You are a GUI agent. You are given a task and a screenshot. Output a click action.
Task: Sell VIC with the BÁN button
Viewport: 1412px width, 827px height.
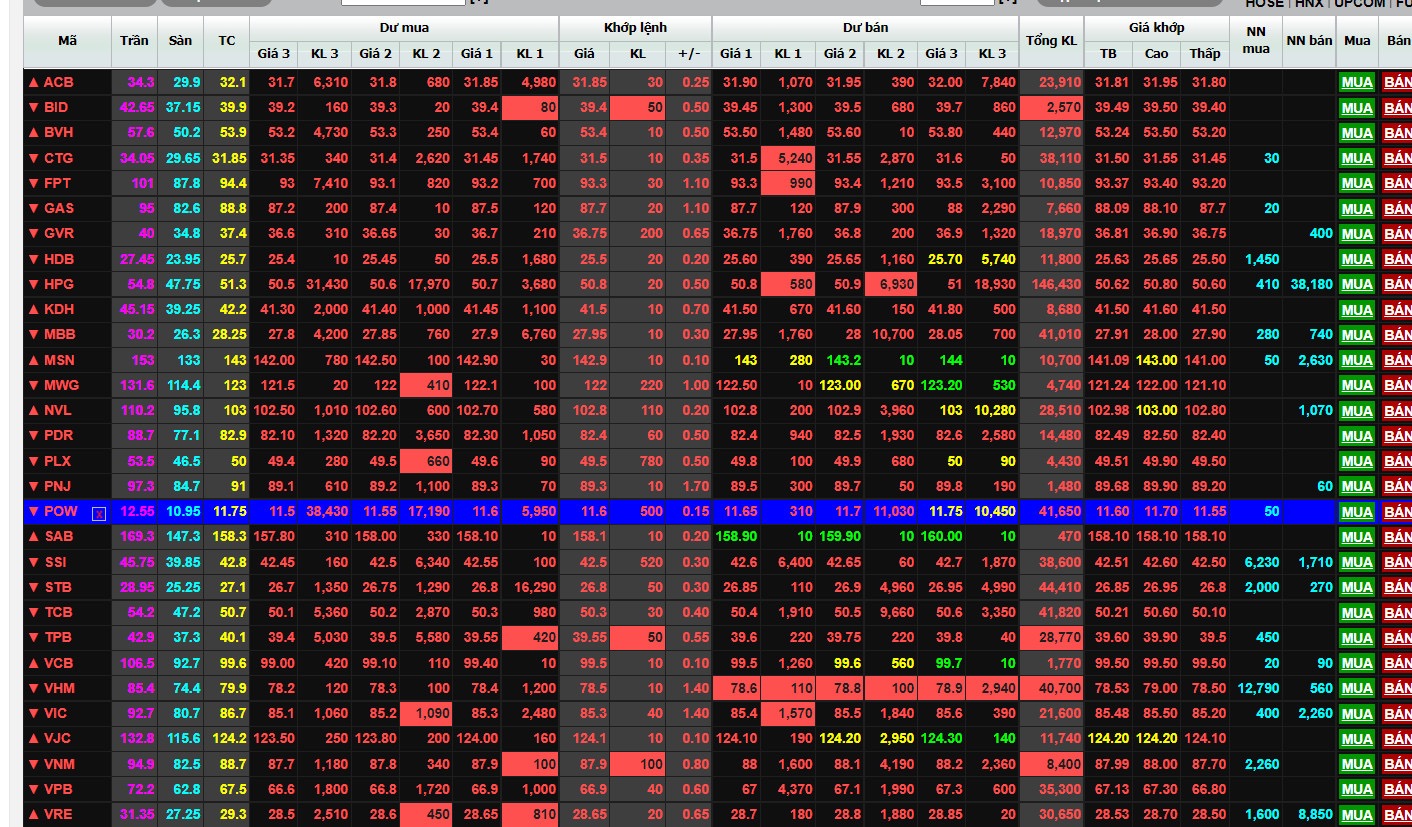1397,714
